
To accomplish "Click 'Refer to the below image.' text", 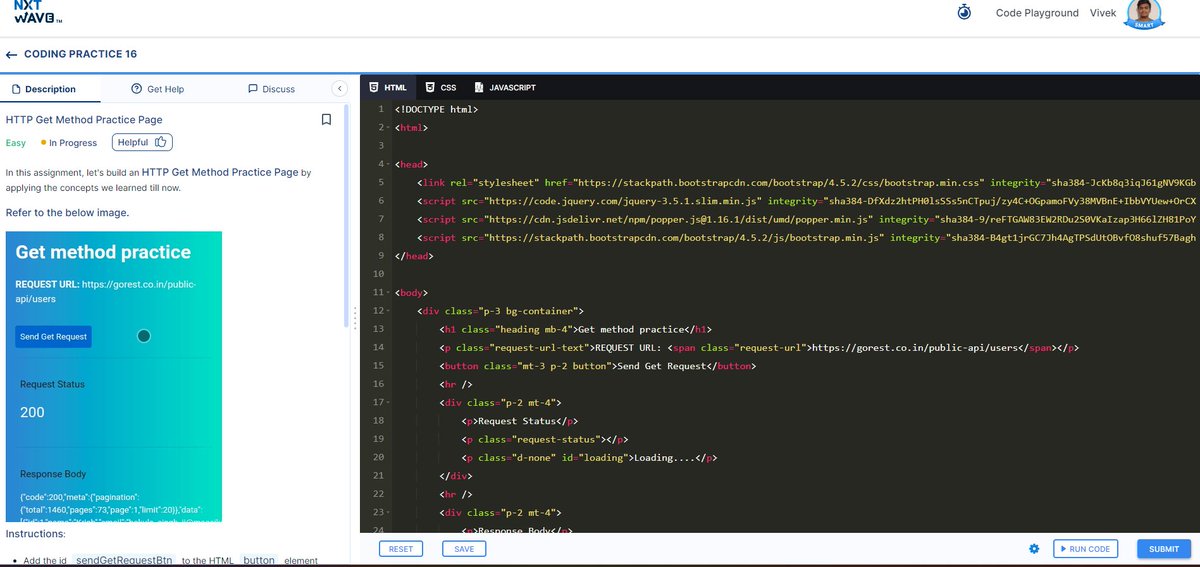I will [67, 213].
